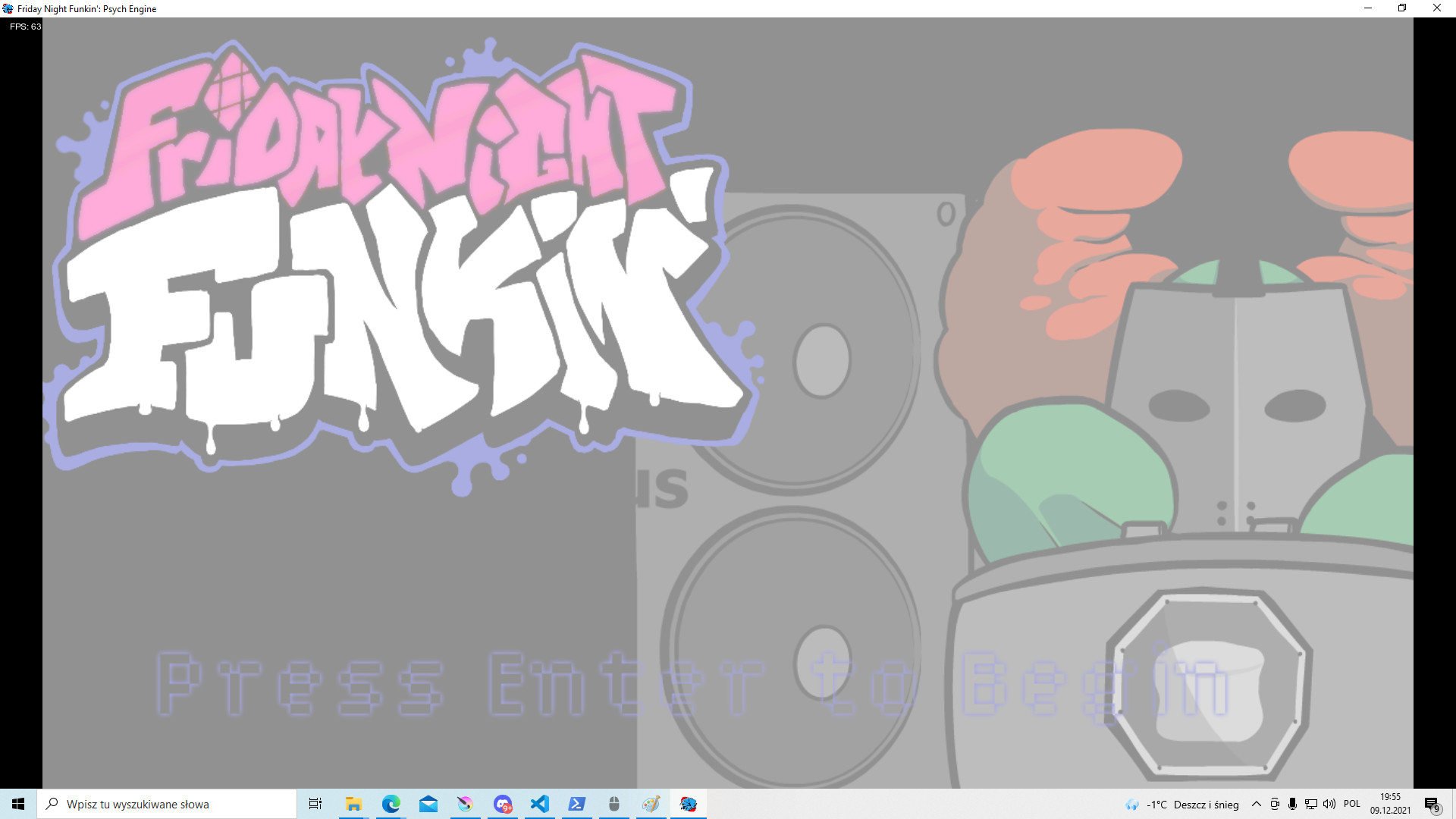
Task: Open the weather widget showing -1°C
Action: tap(1183, 805)
